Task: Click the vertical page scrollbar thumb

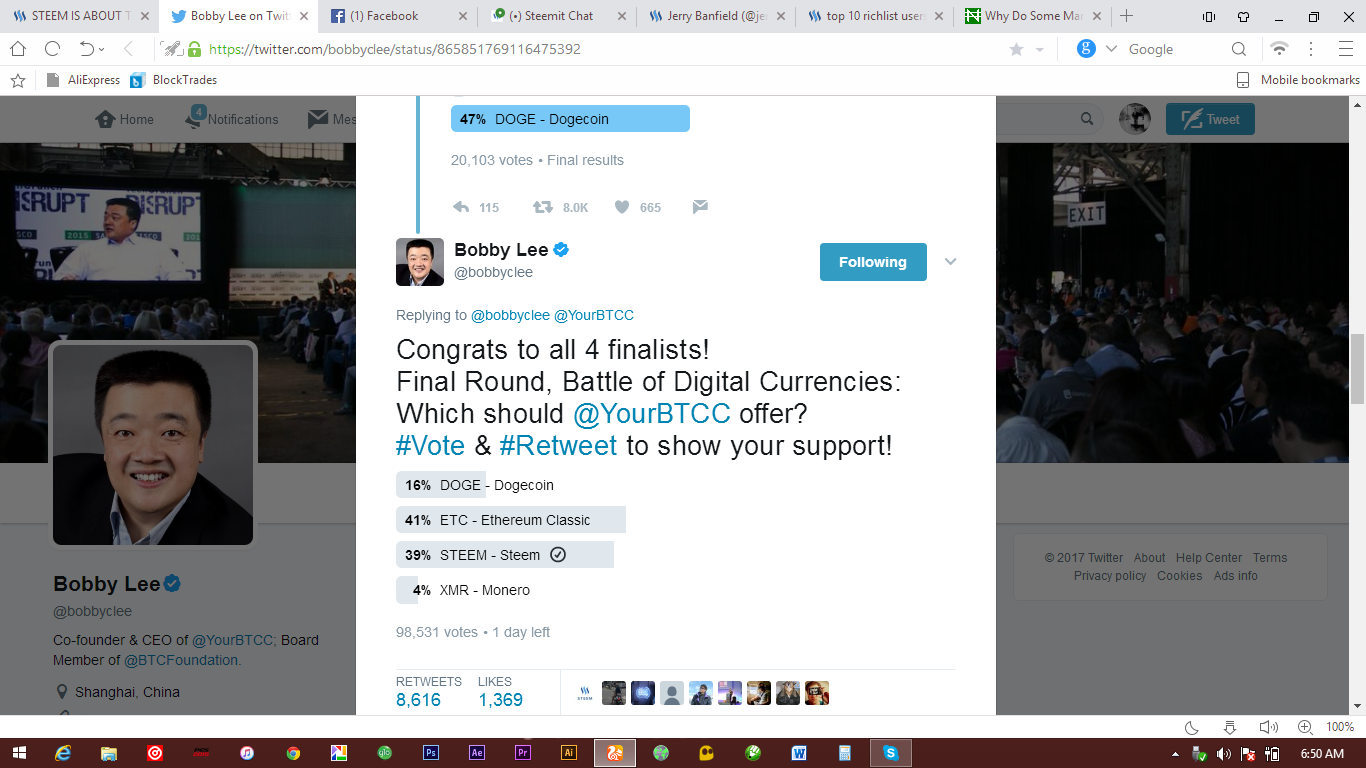Action: point(1358,368)
